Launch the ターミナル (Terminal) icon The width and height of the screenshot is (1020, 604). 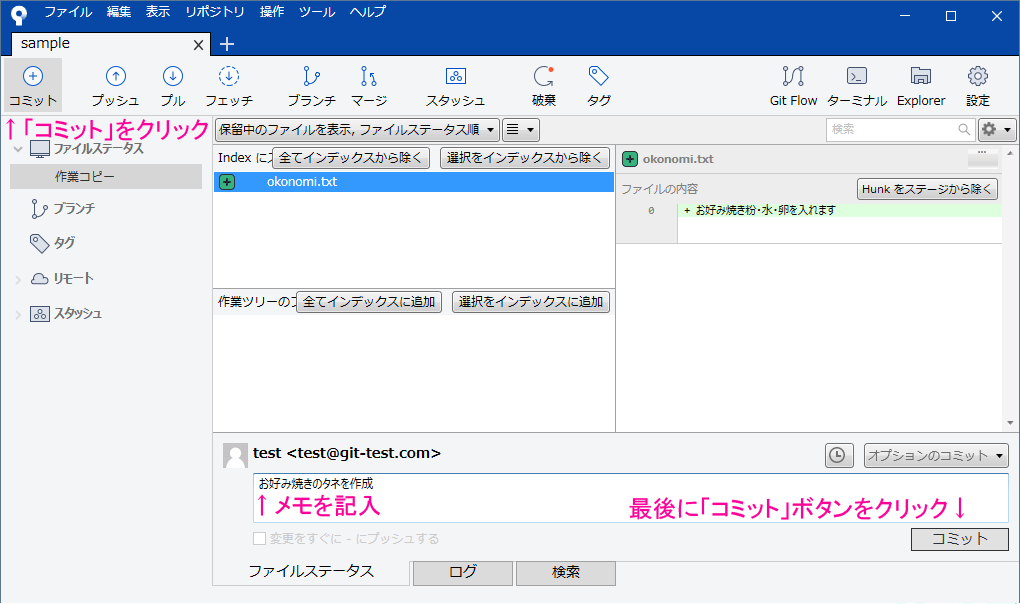coord(856,84)
